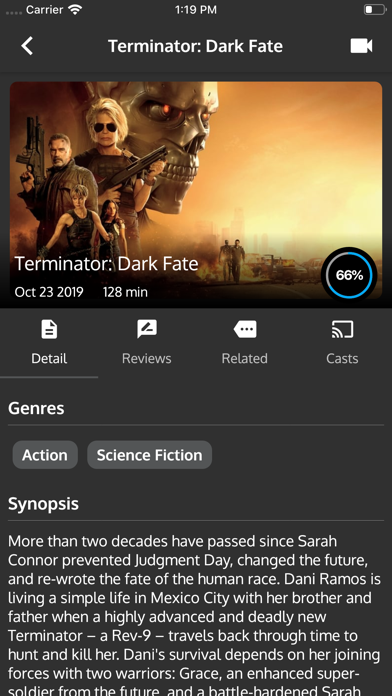Viewport: 392px width, 696px height.
Task: Select the Detail tab label
Action: [x=49, y=358]
